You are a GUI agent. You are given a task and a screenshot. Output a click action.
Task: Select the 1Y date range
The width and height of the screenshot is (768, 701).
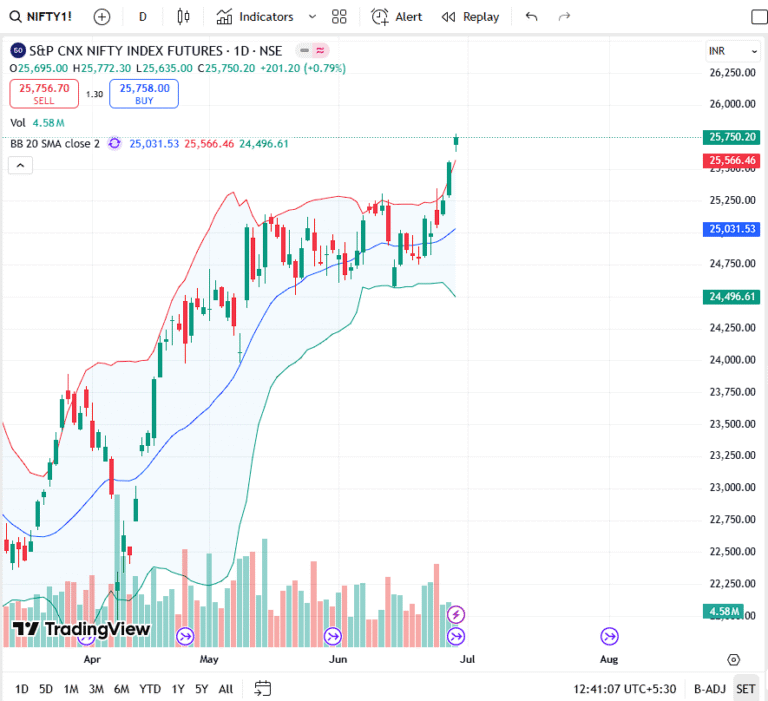(x=178, y=689)
